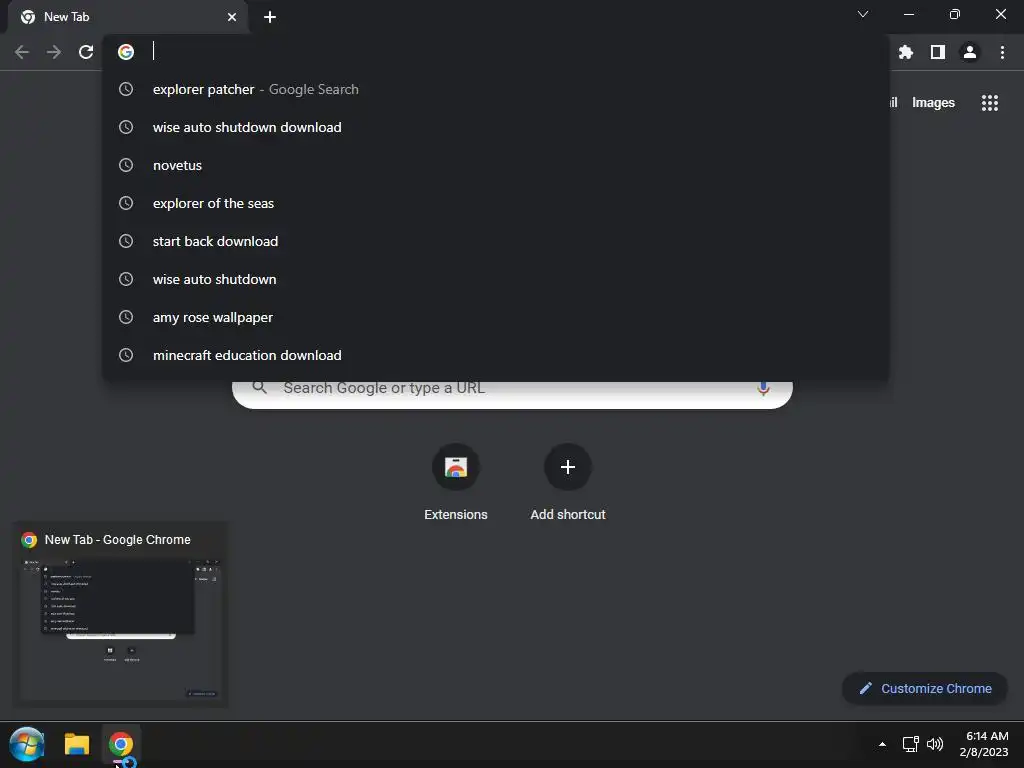
Task: Go forward using the forward arrow
Action: point(54,52)
